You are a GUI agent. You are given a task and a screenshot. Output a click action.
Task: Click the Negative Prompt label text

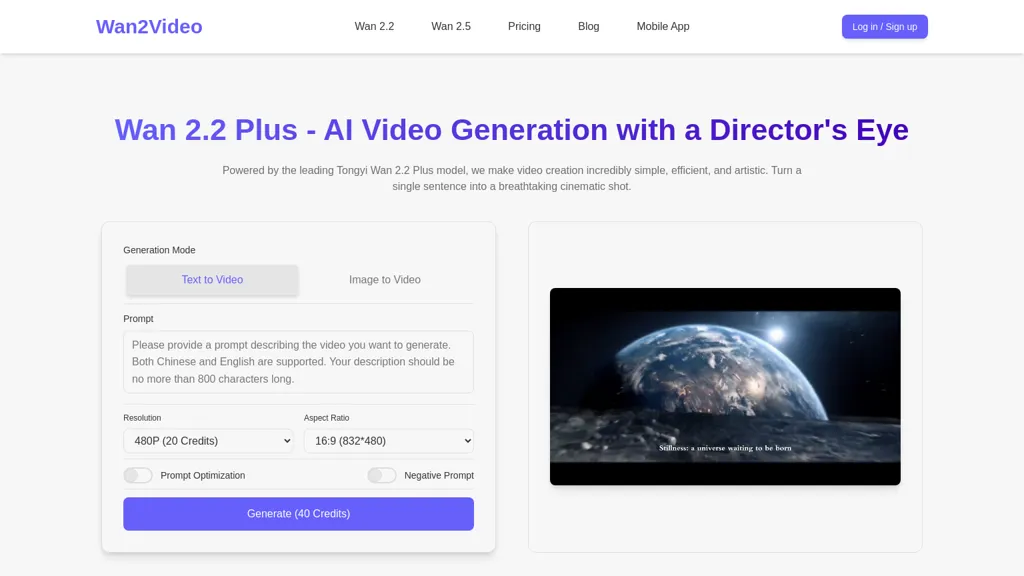[x=439, y=475]
